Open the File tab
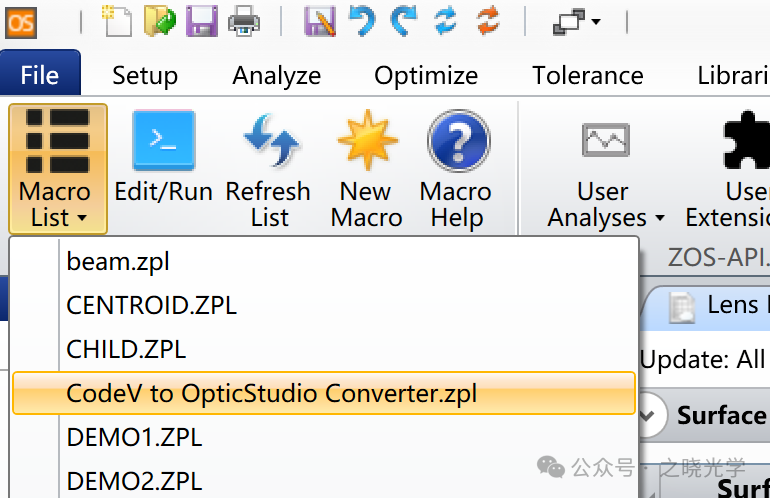The image size is (770, 498). (x=40, y=75)
